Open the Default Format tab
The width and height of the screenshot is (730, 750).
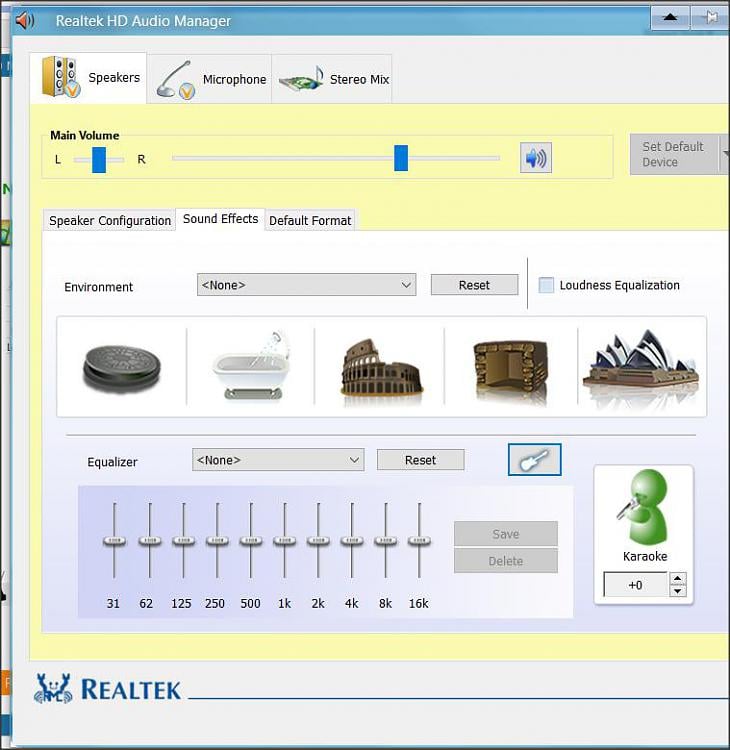310,221
